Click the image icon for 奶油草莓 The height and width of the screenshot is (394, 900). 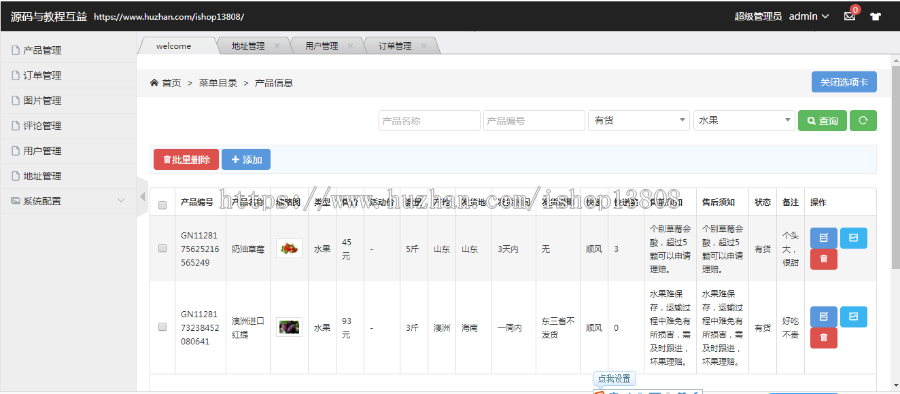tap(854, 238)
